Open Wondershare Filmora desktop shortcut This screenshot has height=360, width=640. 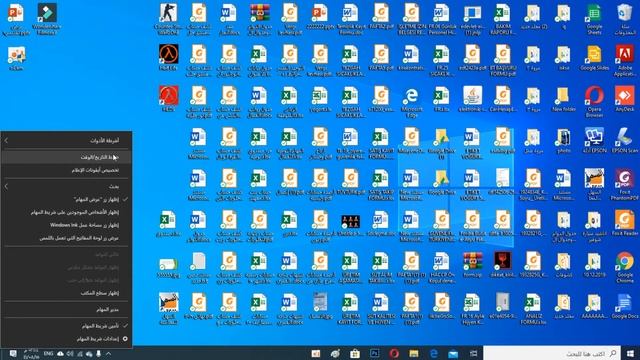tap(47, 19)
